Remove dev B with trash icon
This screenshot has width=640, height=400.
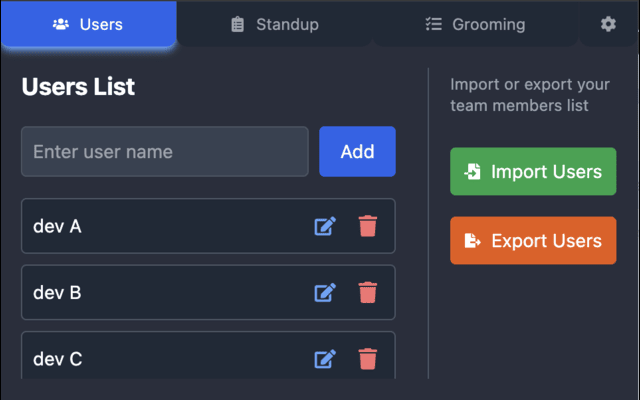point(368,292)
